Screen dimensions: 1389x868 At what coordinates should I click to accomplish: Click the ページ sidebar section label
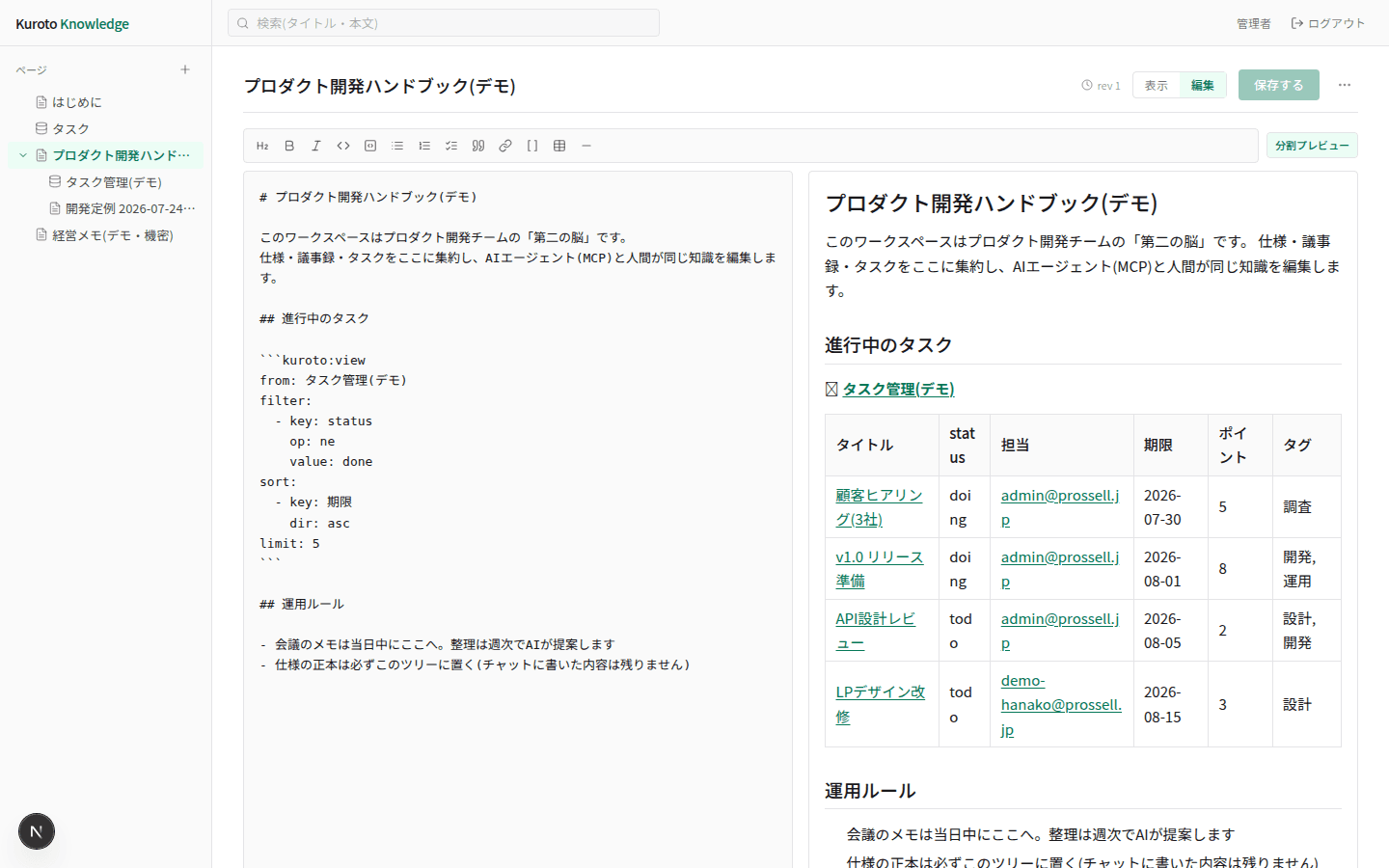[32, 70]
